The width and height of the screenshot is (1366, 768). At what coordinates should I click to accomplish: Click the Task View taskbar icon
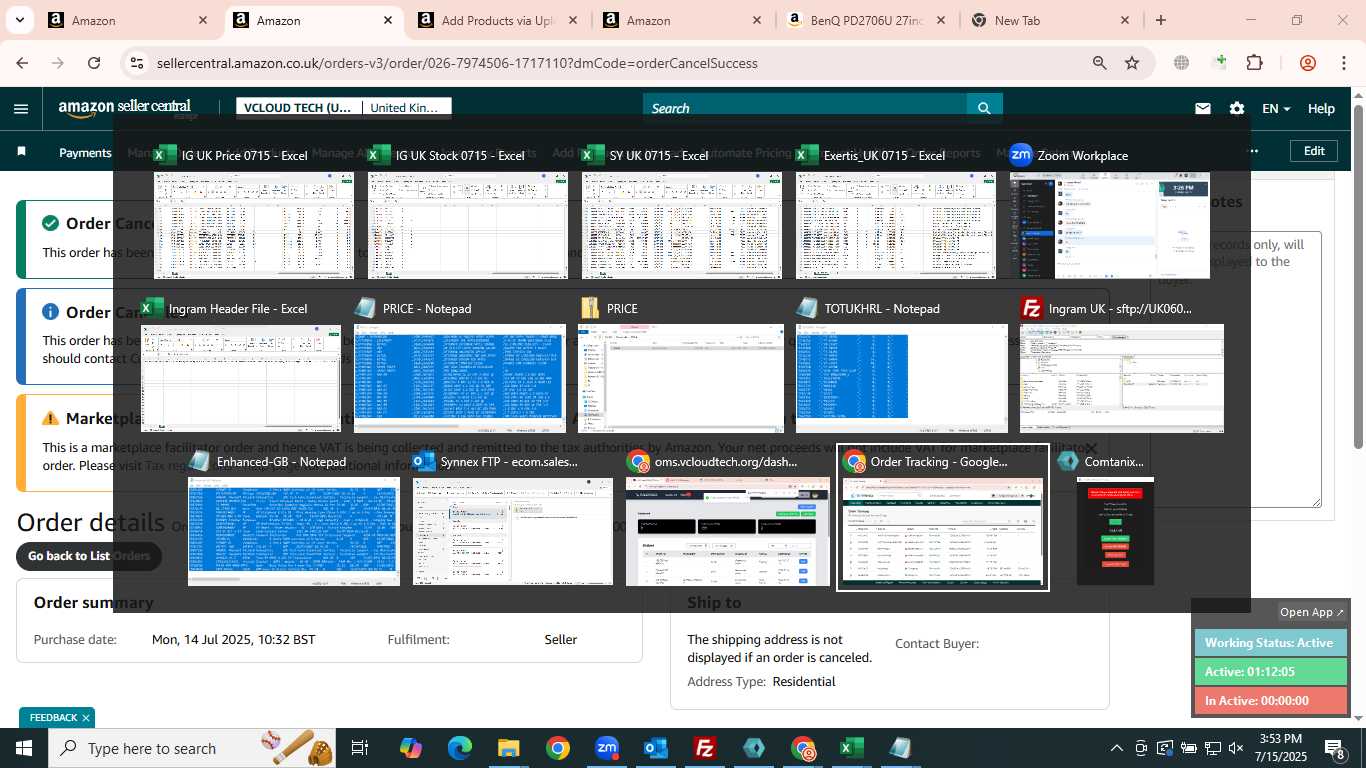[x=360, y=748]
